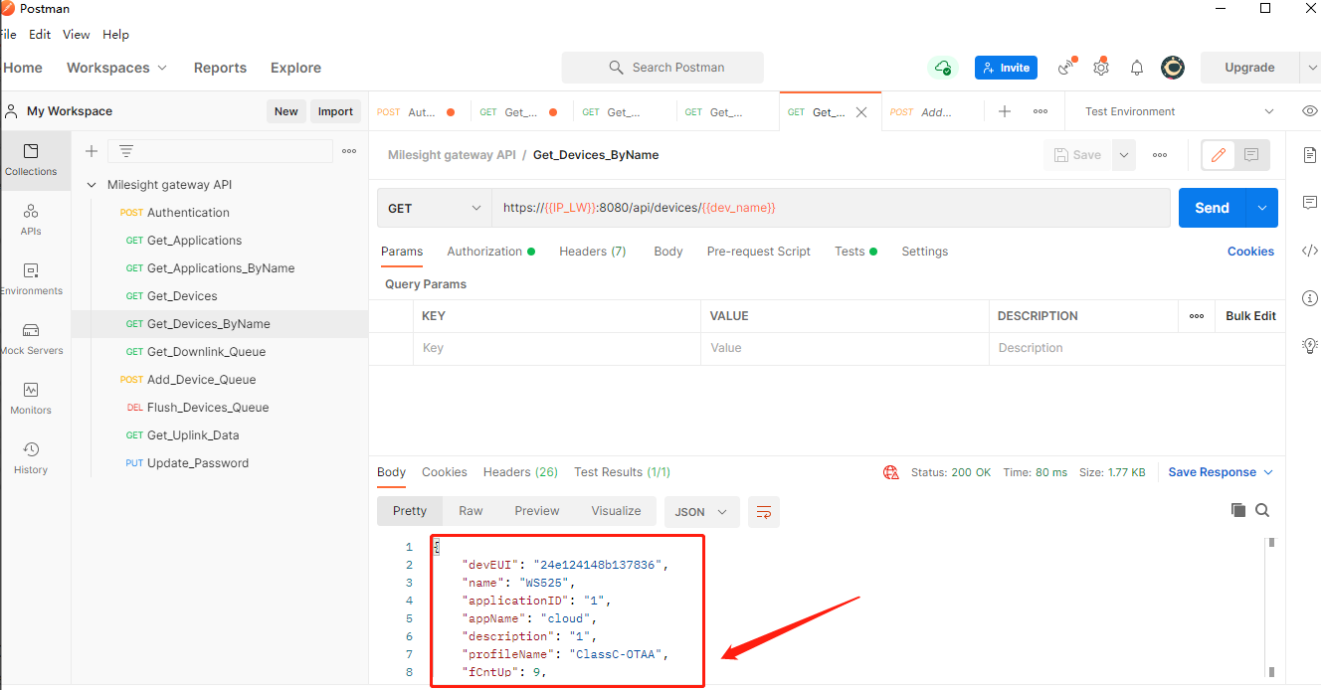Screen dimensions: 1321x690
Task: Open the lightbulb related collections icon
Action: [x=1310, y=346]
